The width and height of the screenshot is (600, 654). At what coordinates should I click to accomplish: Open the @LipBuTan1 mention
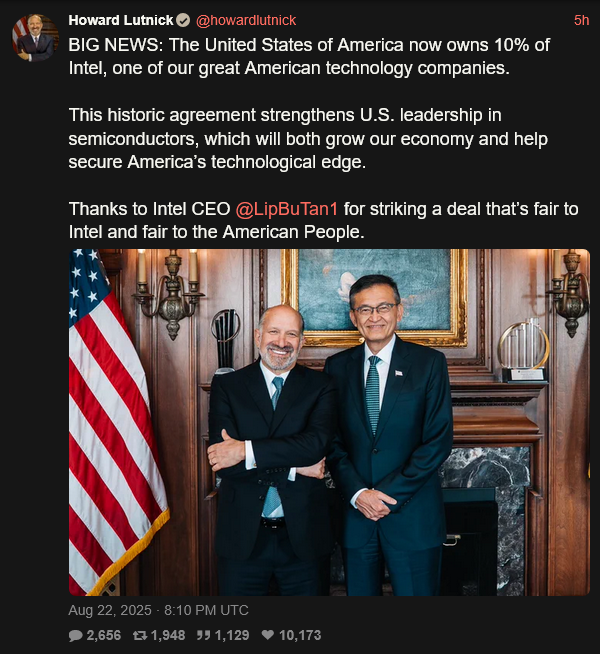286,209
